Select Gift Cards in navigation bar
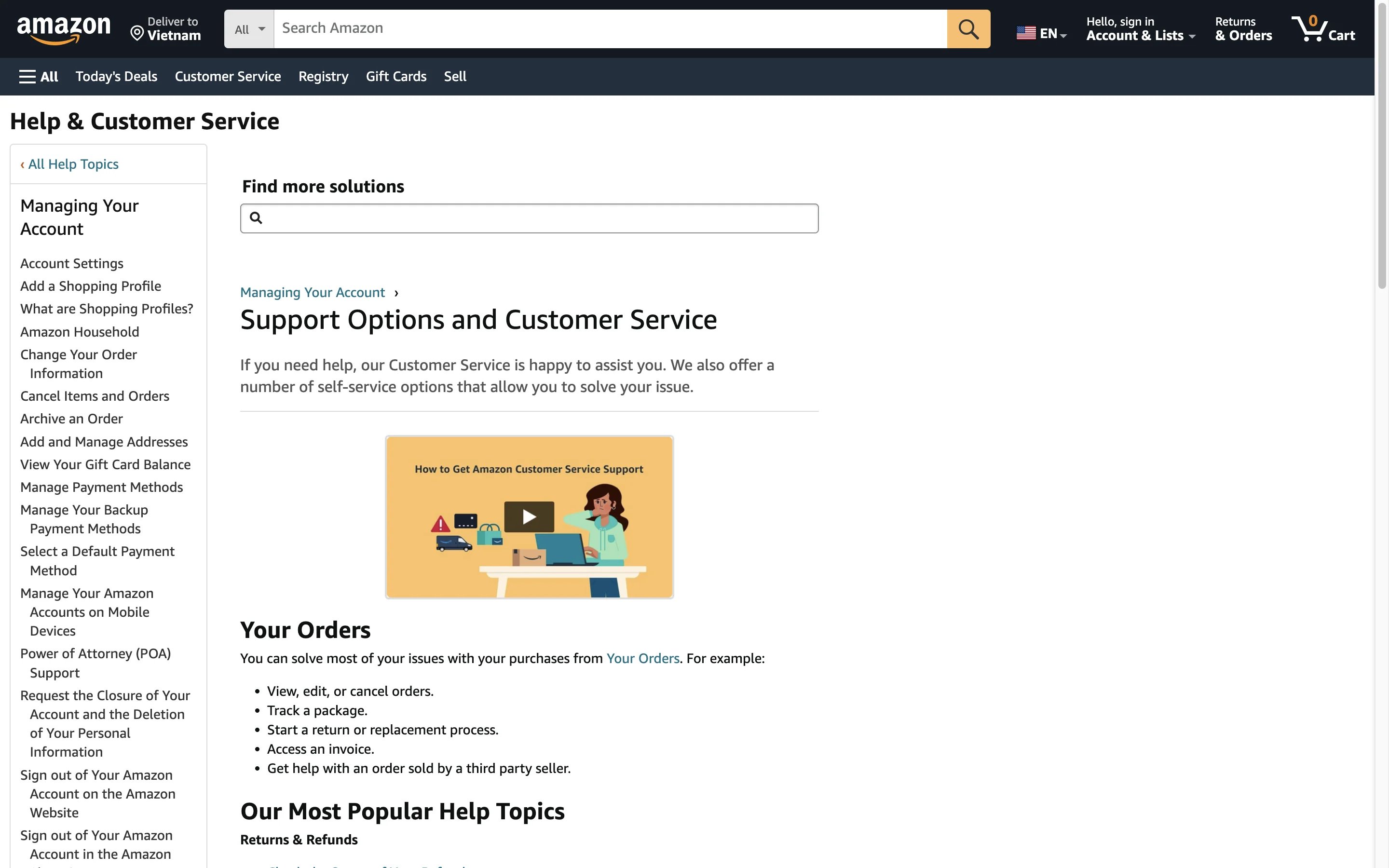This screenshot has height=868, width=1389. (395, 76)
